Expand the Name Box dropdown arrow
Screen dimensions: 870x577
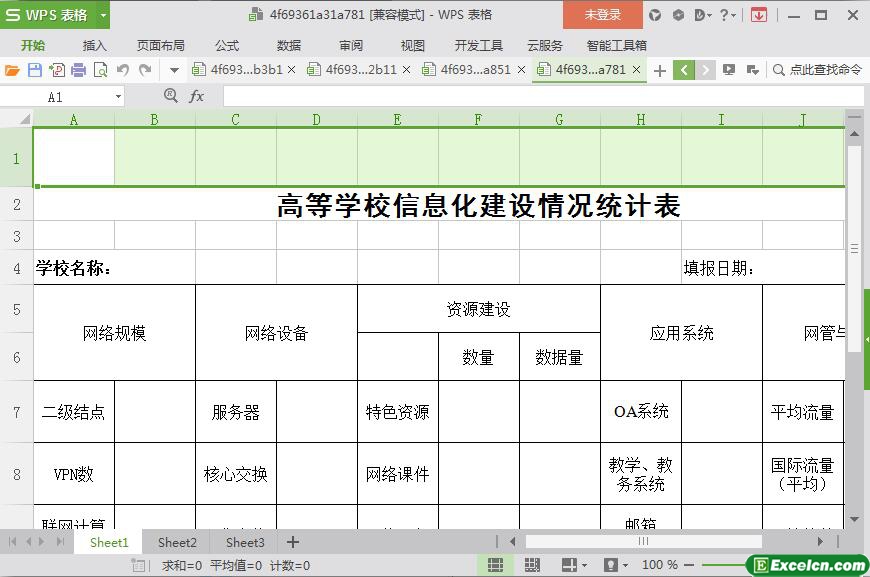tap(118, 97)
